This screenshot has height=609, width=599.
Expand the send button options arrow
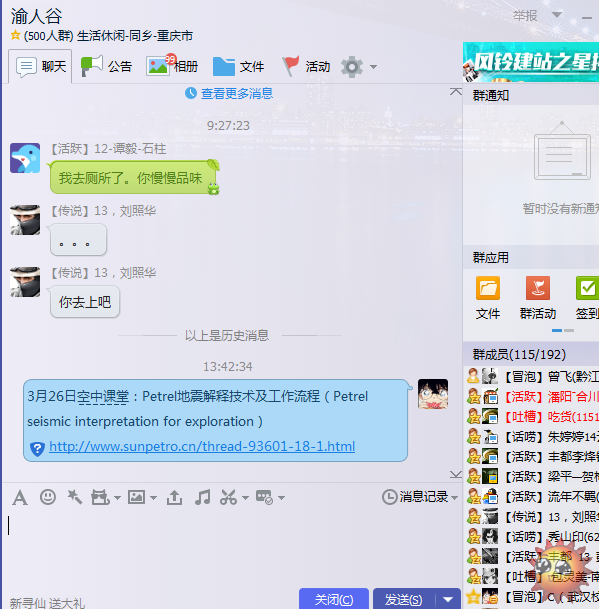[x=448, y=599]
